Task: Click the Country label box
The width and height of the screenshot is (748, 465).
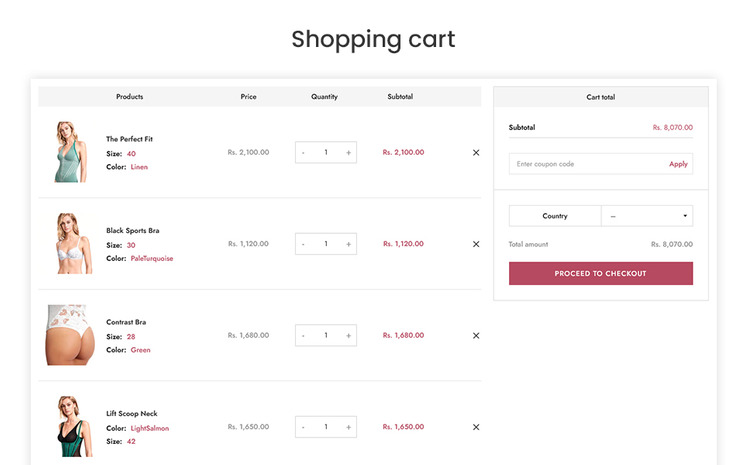Action: pos(555,216)
